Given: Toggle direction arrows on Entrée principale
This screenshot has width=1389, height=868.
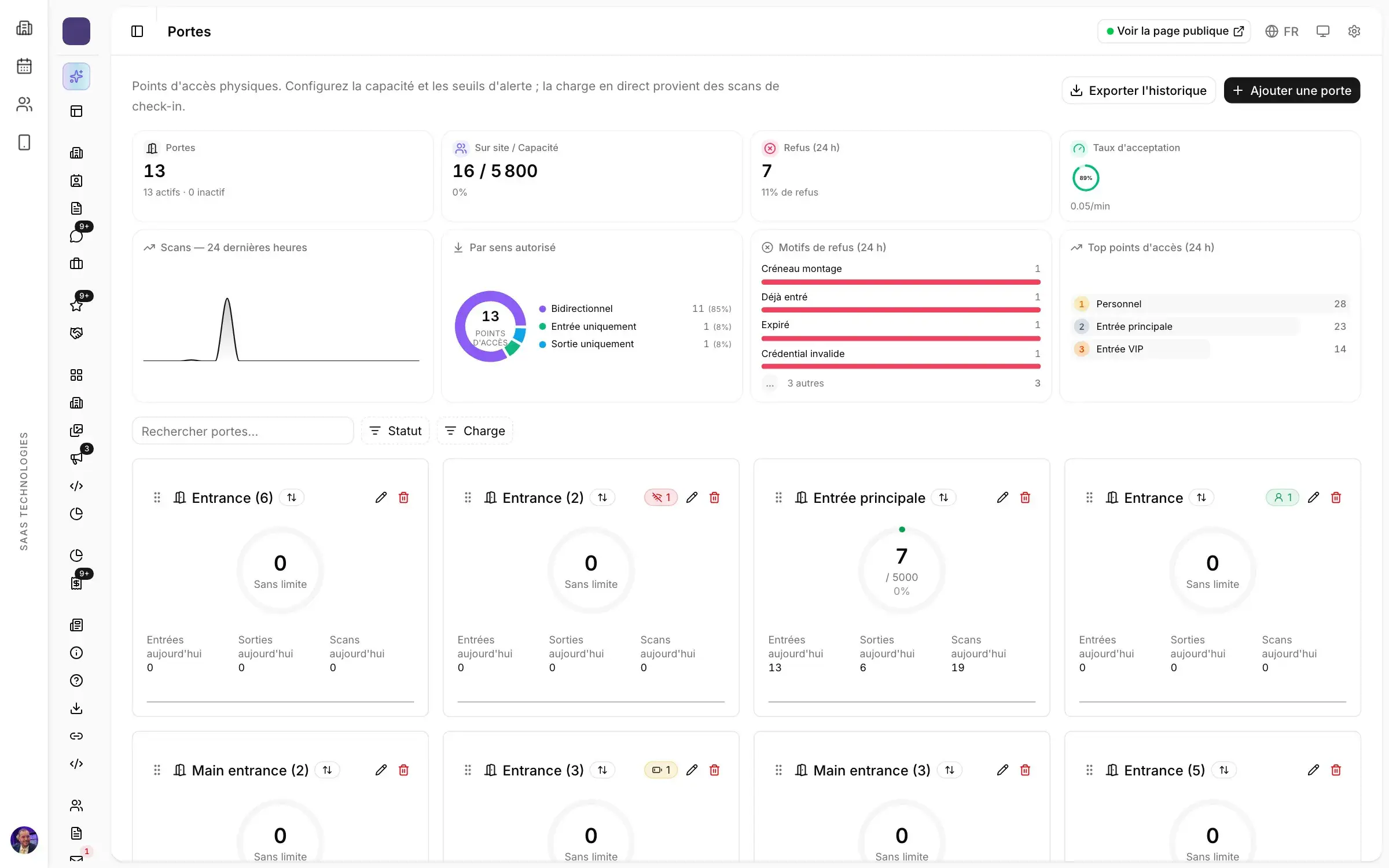Looking at the screenshot, I should coord(944,498).
